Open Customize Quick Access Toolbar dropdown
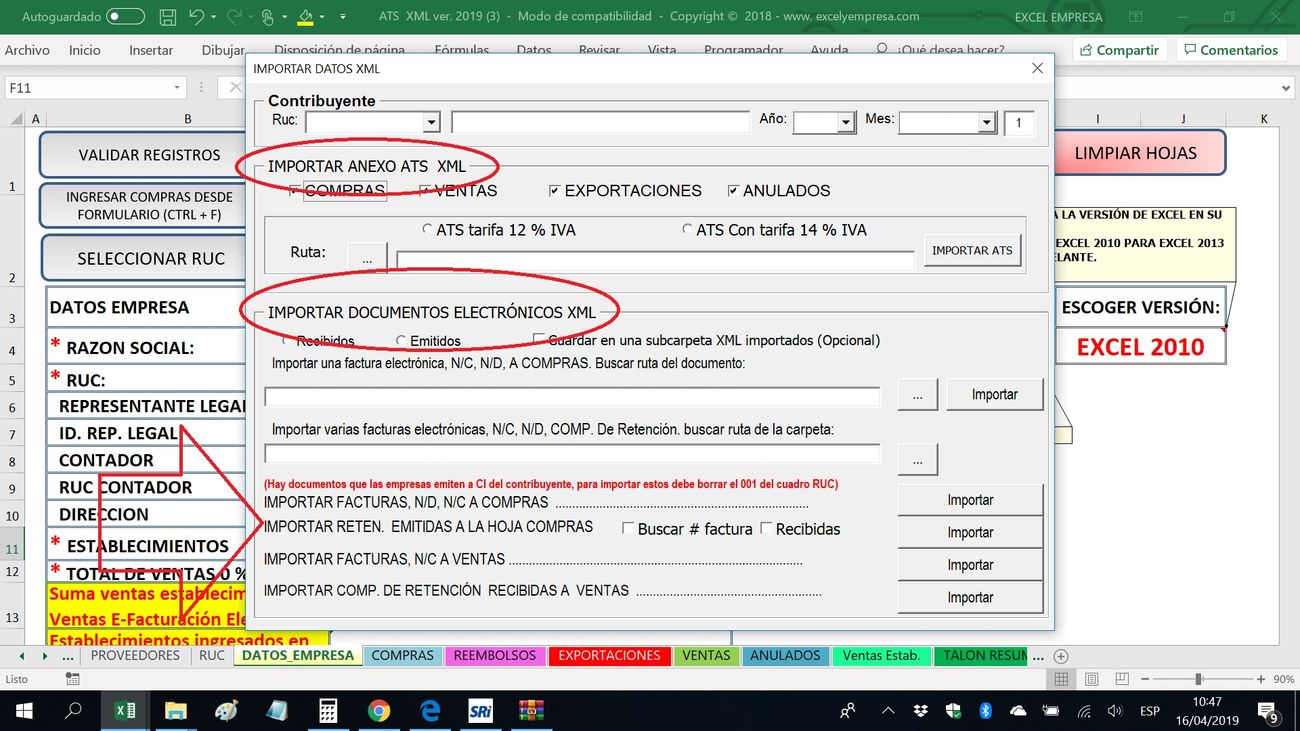This screenshot has height=731, width=1300. point(343,17)
